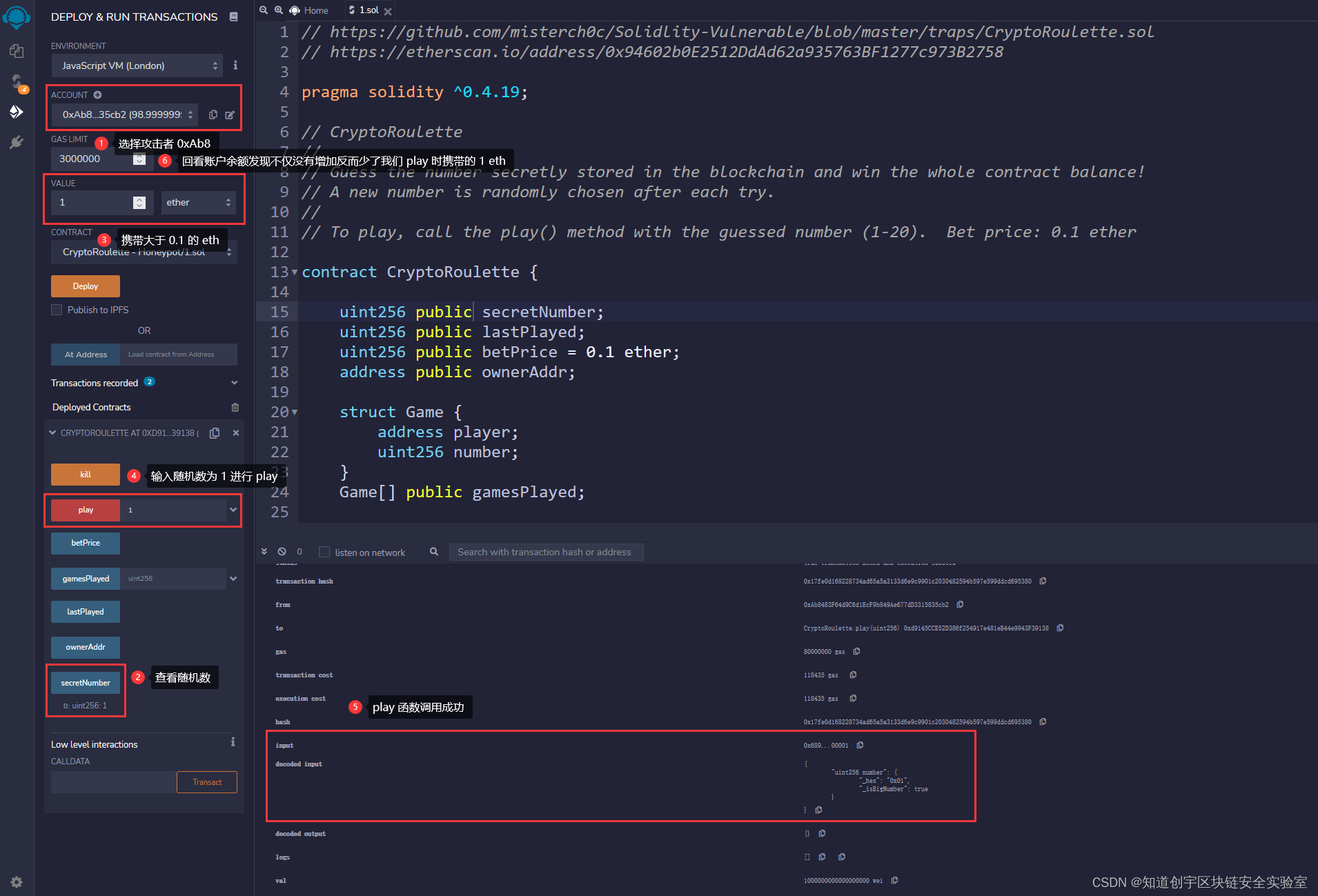The width and height of the screenshot is (1318, 896).
Task: Enable Publish to IPFS checkbox
Action: (x=57, y=310)
